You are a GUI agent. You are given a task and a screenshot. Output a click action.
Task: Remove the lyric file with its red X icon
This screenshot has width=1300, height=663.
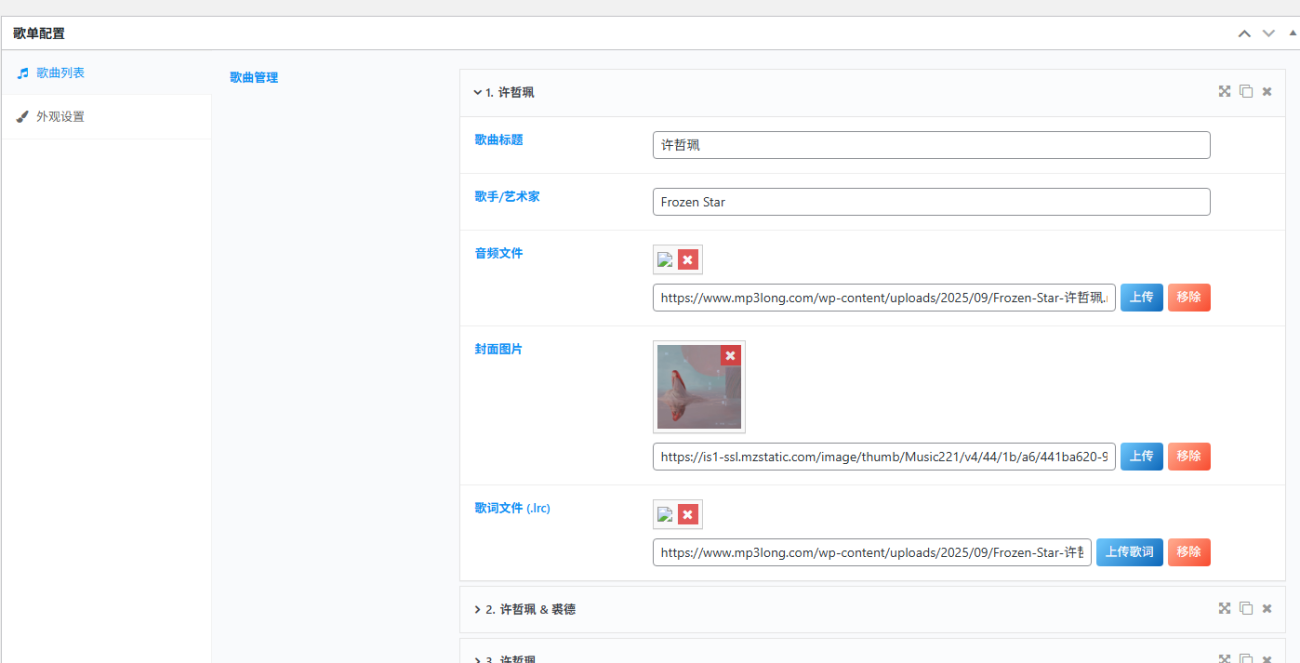(x=687, y=514)
